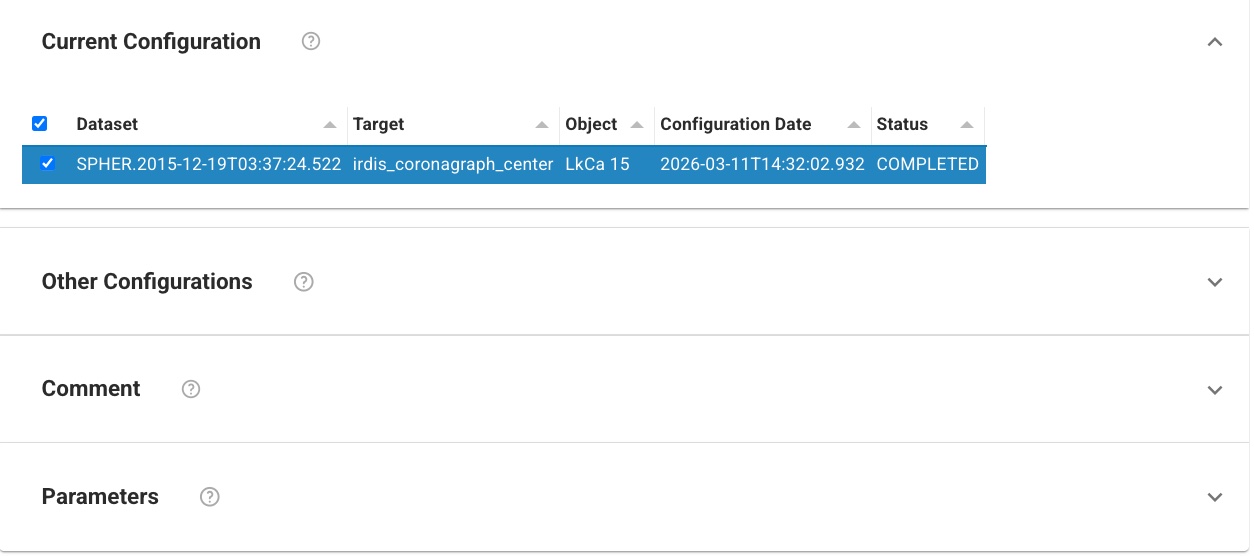Viewport: 1254px width, 559px height.
Task: Uncheck the SPHER.2015-12-19 dataset row checkbox
Action: [x=47, y=164]
